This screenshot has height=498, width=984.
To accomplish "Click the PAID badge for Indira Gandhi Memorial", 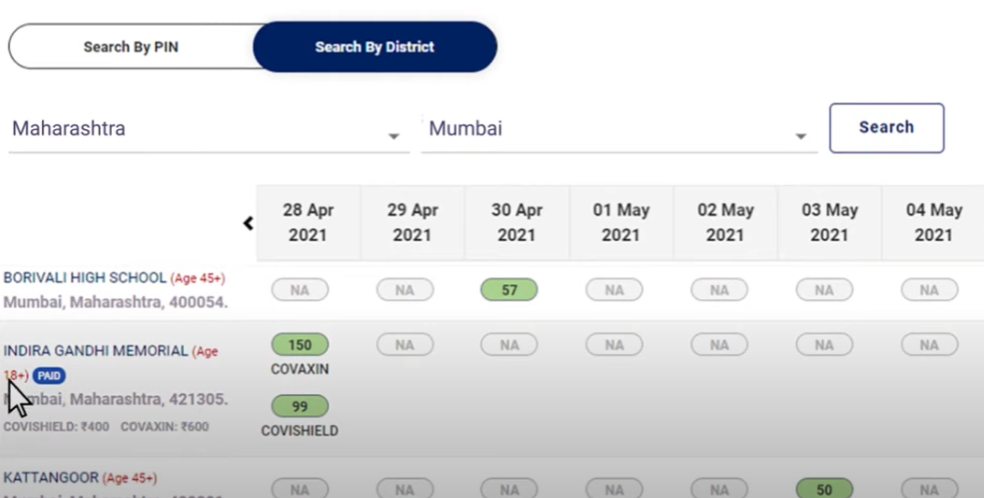I will [49, 376].
